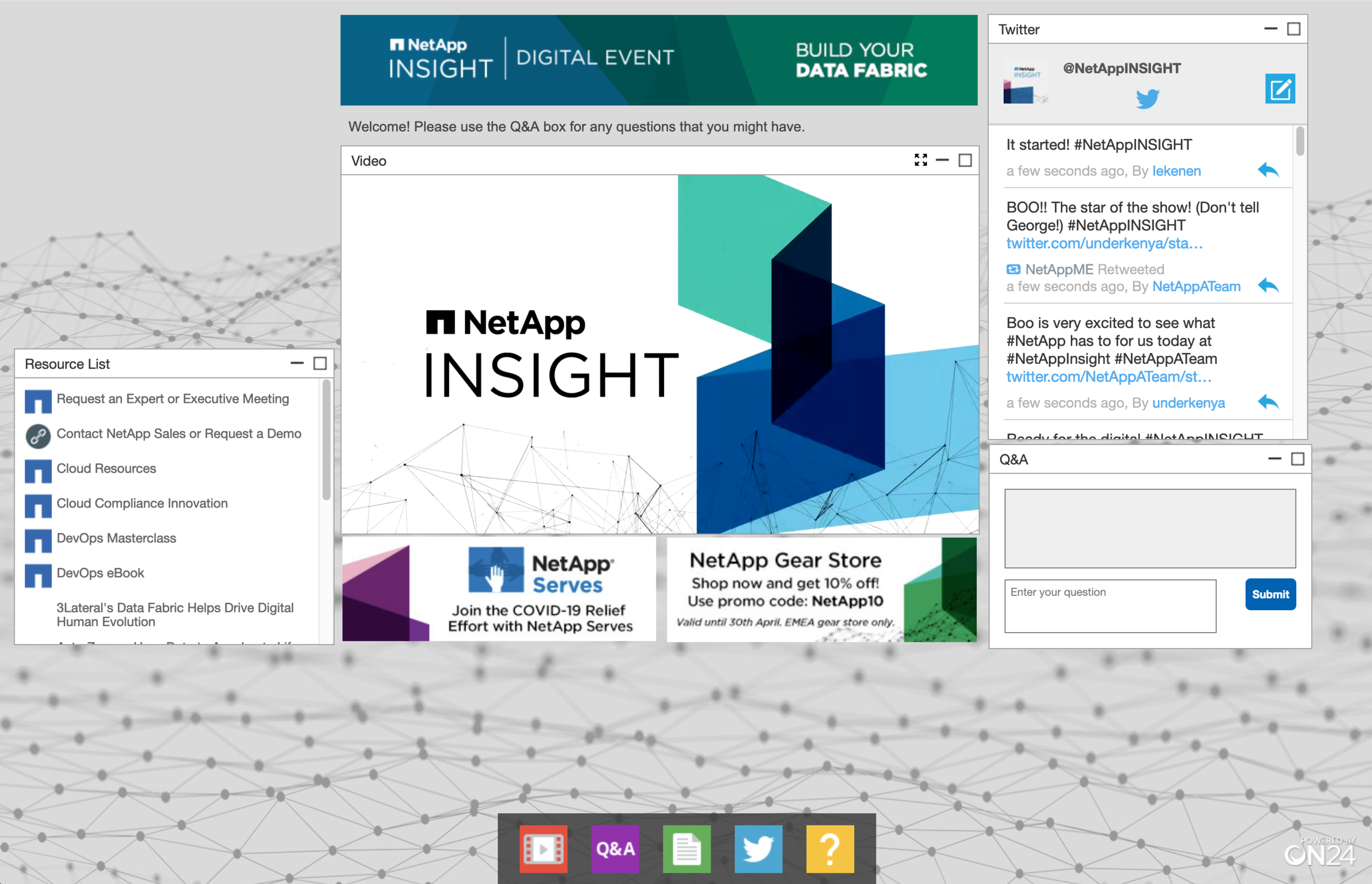
Task: Reply to the tweet by NetAppATeam
Action: pyautogui.click(x=1268, y=285)
